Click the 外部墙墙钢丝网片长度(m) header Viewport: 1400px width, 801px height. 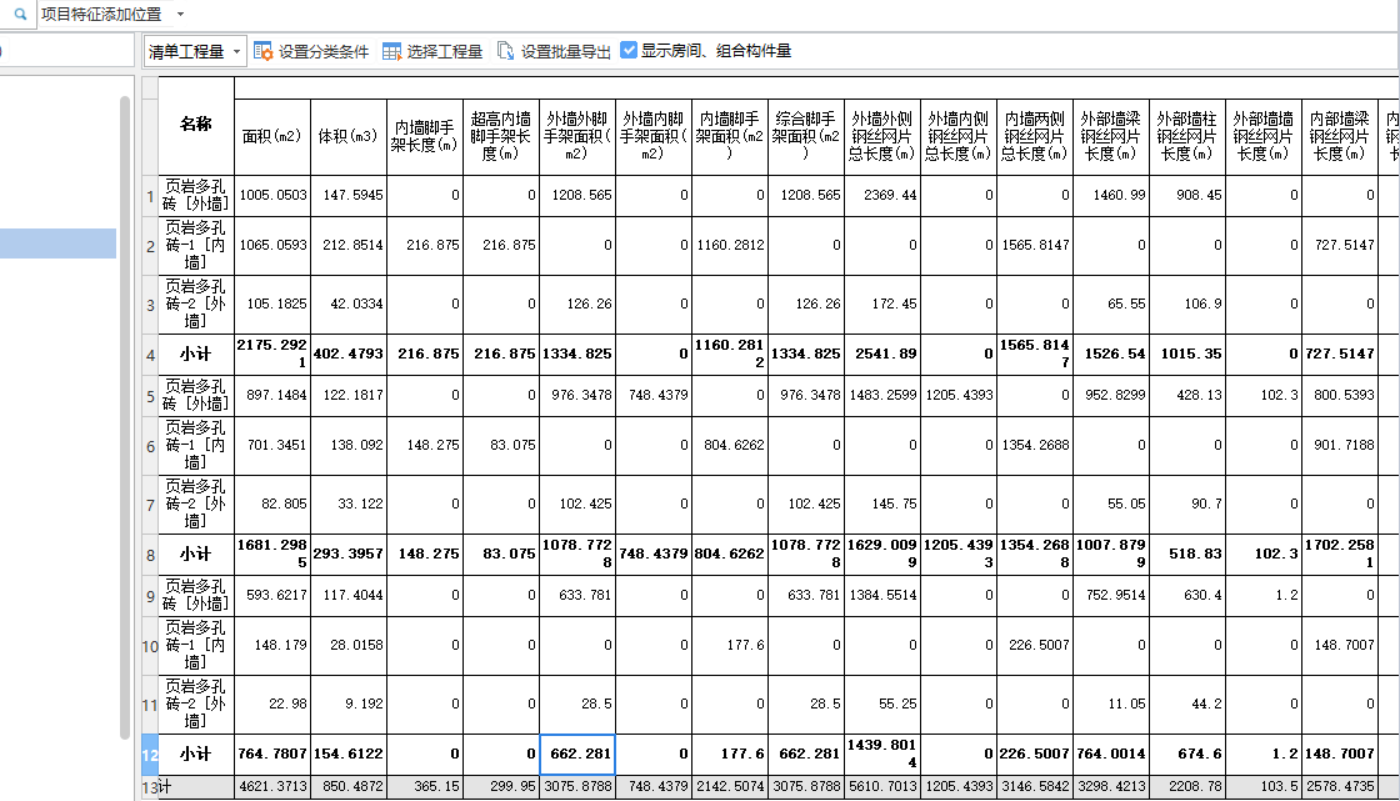tap(1264, 137)
